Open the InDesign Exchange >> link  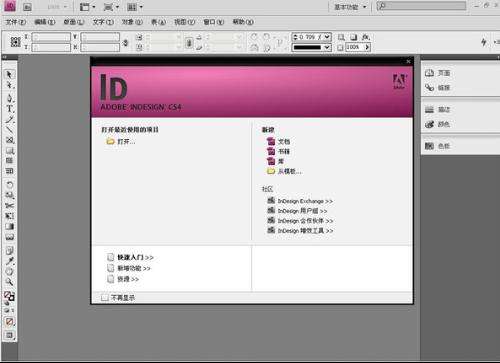point(300,201)
